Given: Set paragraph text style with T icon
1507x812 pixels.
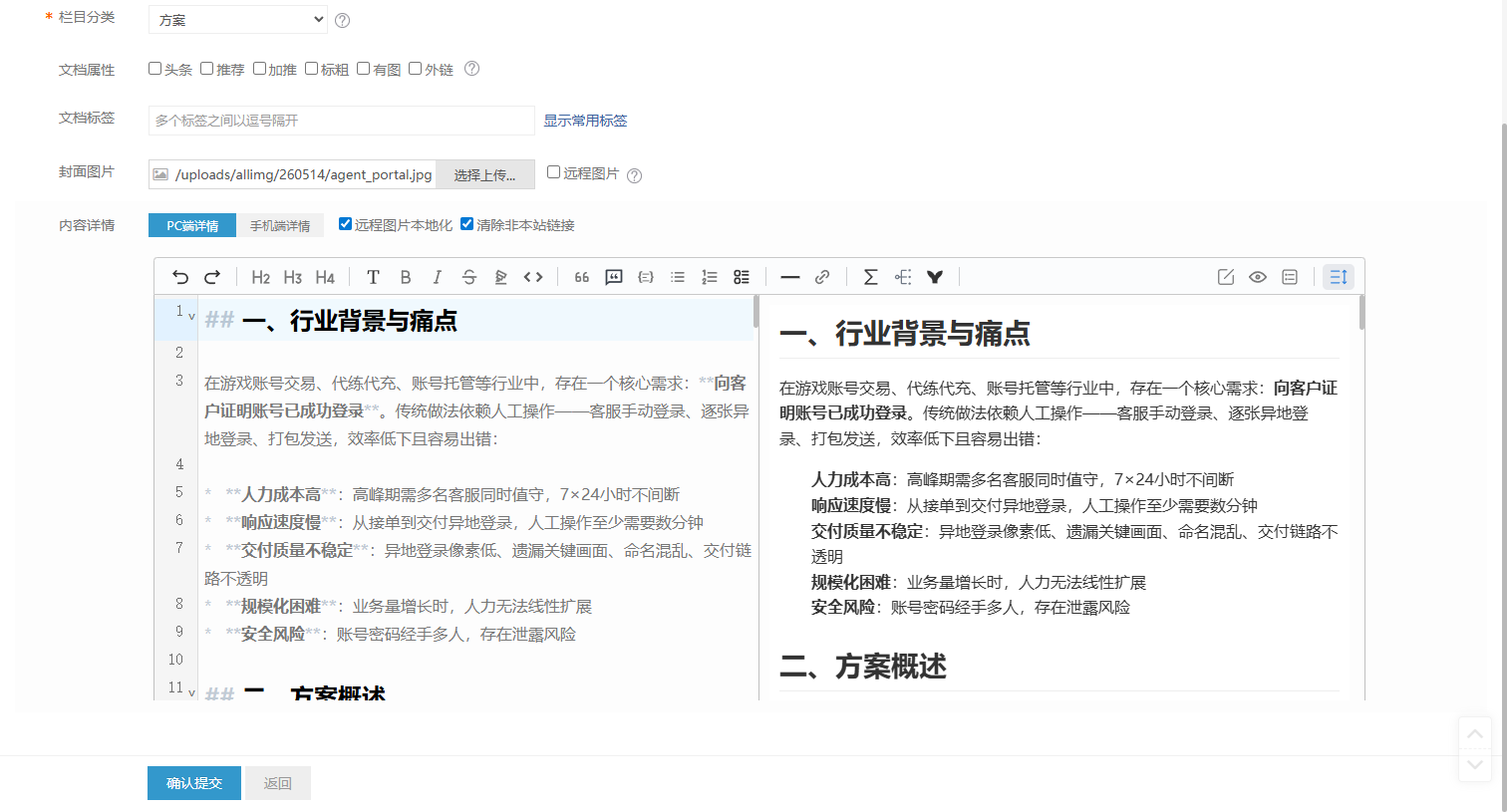Looking at the screenshot, I should [373, 277].
